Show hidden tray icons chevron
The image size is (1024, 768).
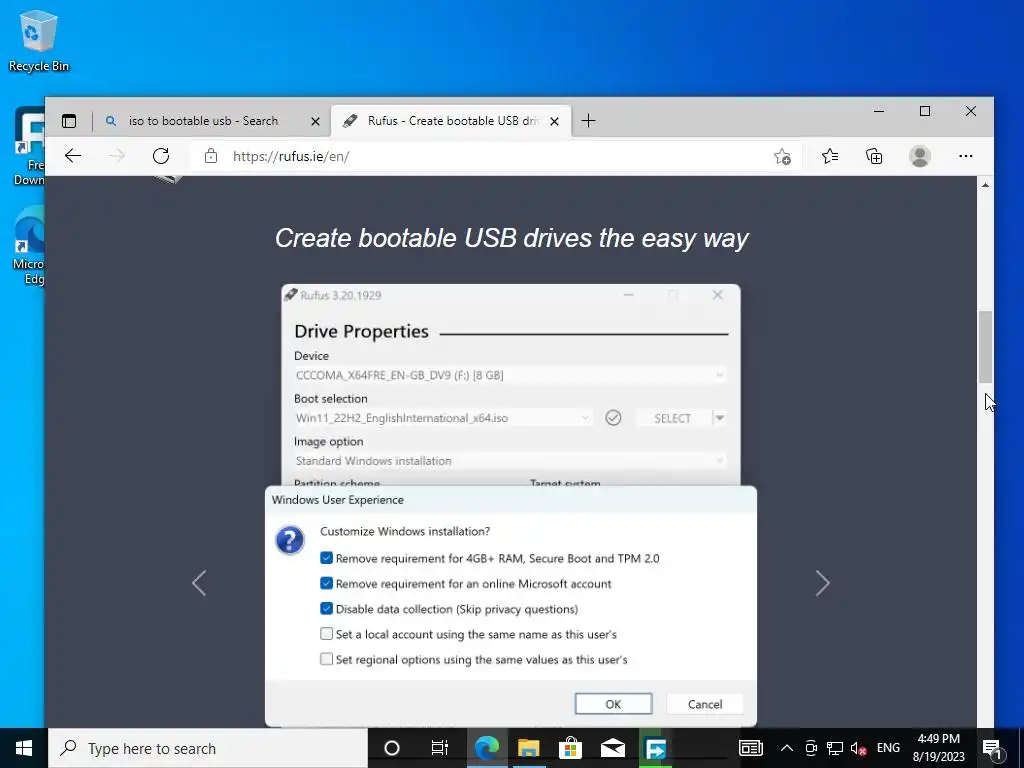[x=787, y=748]
